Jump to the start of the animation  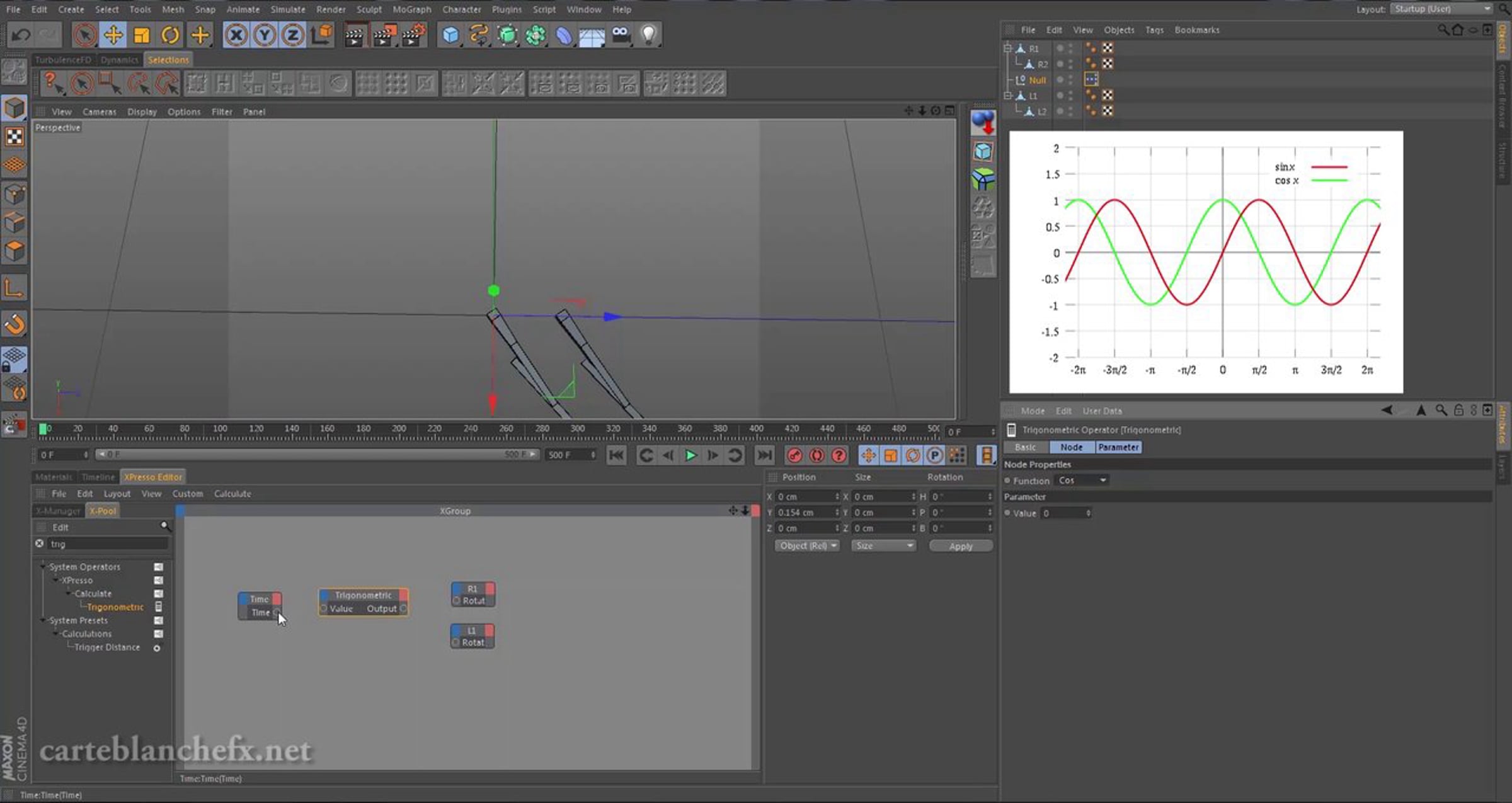coord(616,455)
